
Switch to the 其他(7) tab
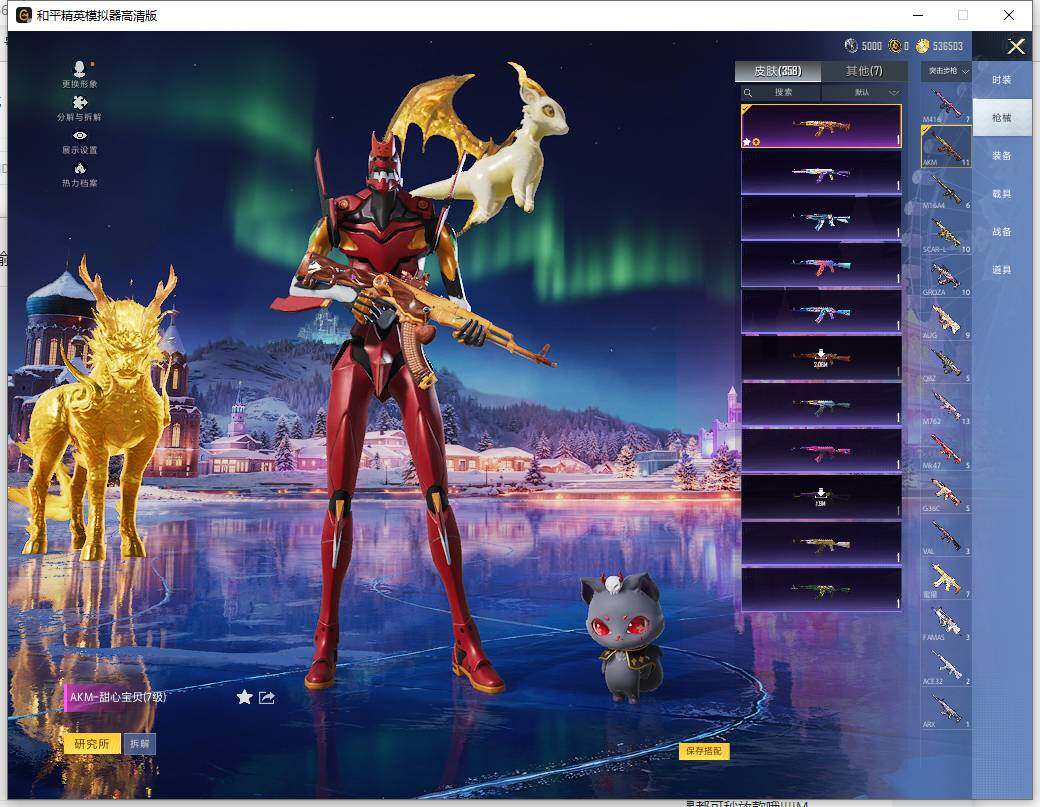[864, 71]
